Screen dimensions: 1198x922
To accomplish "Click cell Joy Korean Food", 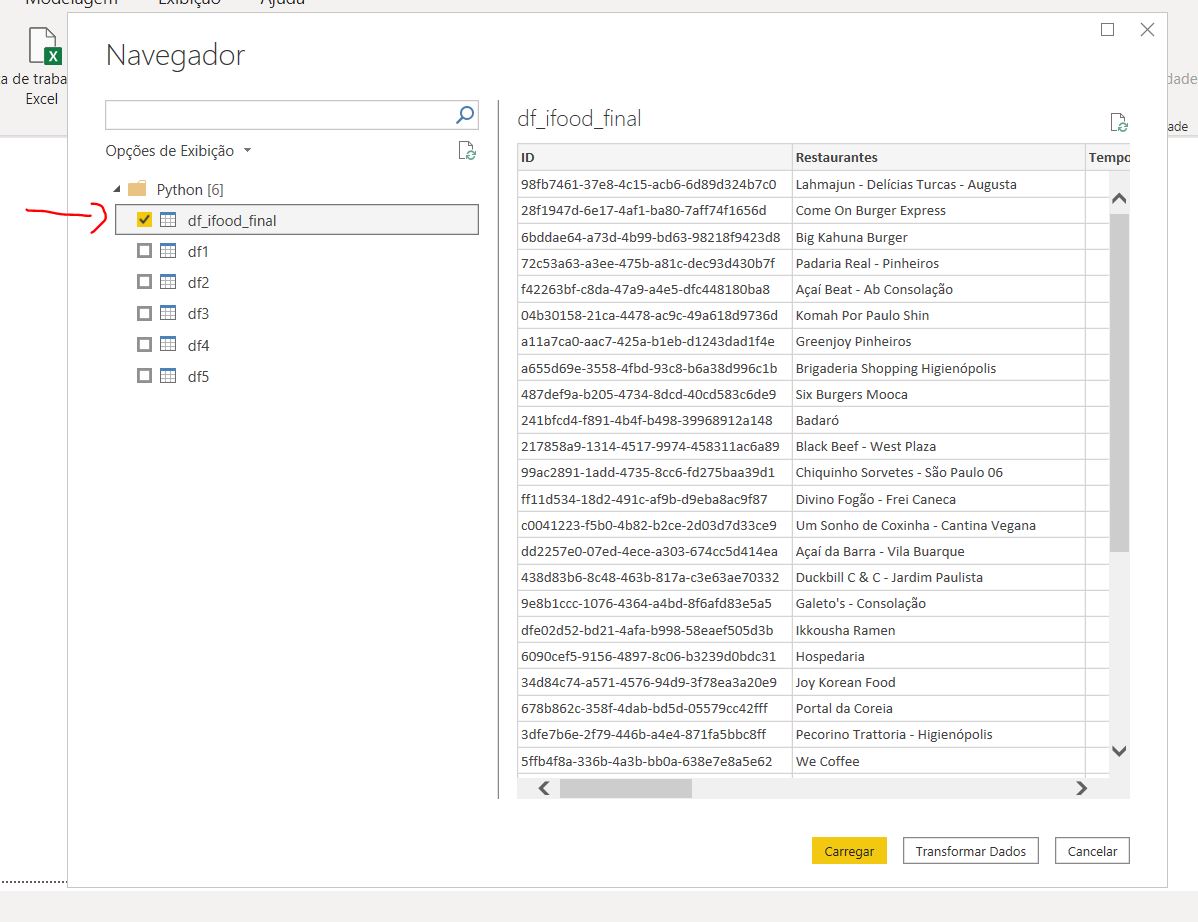I will coord(938,682).
